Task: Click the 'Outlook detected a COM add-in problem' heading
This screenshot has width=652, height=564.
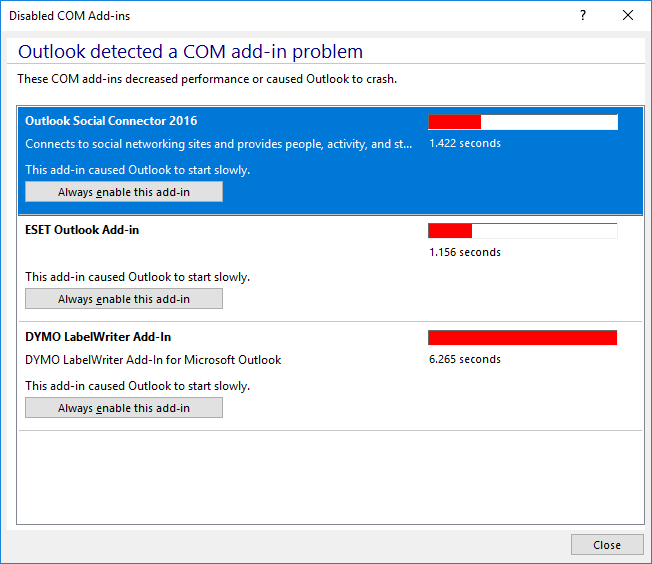Action: pos(190,52)
